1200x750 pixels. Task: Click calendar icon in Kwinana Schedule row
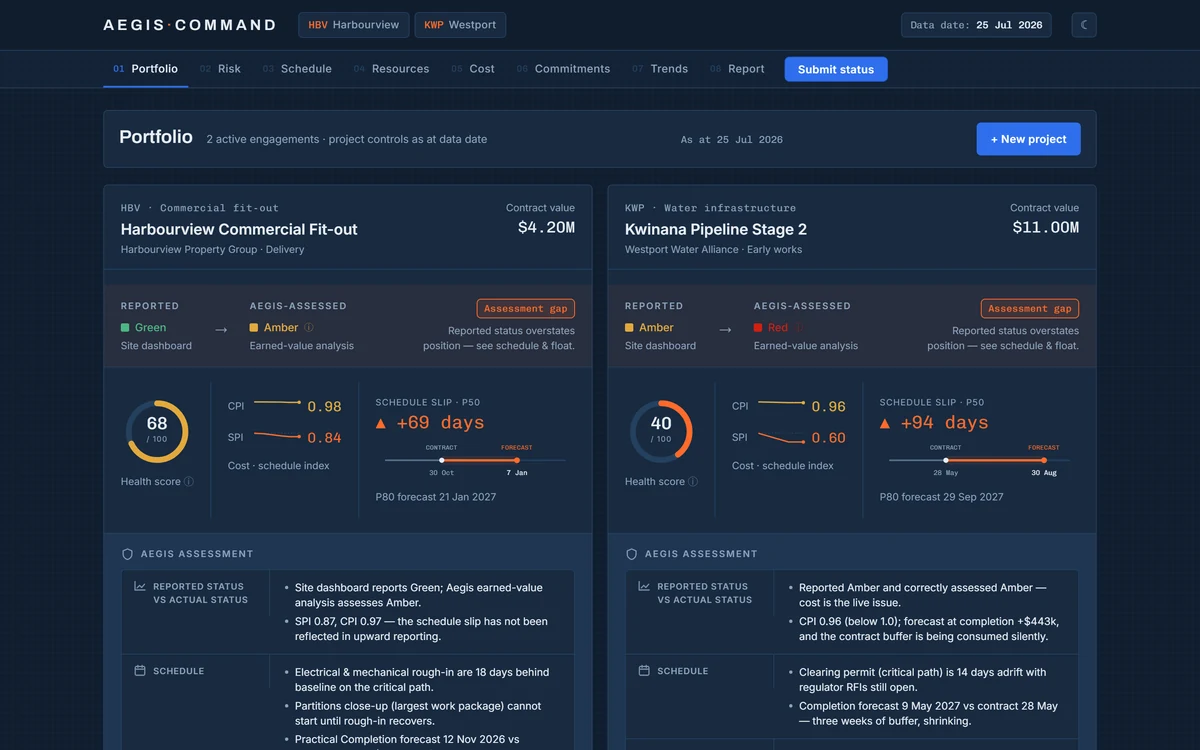(x=644, y=671)
